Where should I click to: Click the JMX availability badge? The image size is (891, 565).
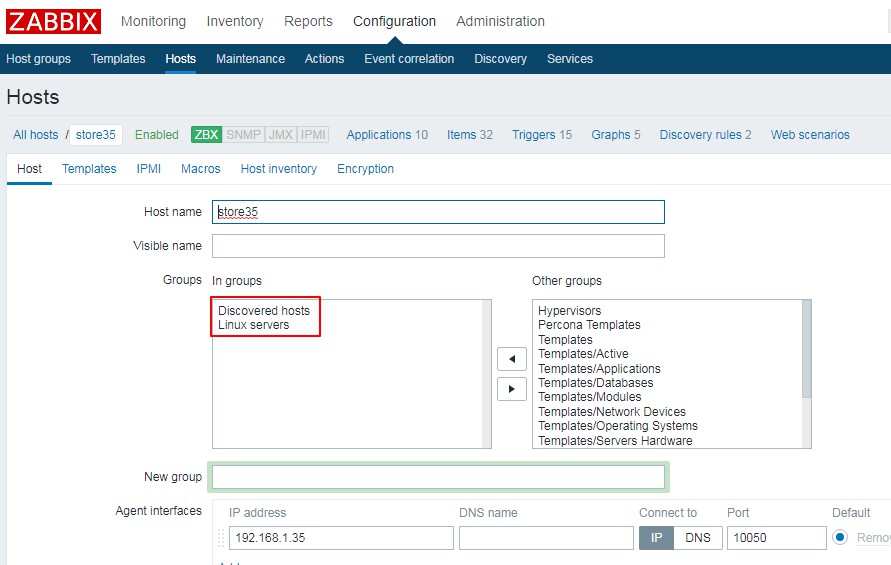280,135
